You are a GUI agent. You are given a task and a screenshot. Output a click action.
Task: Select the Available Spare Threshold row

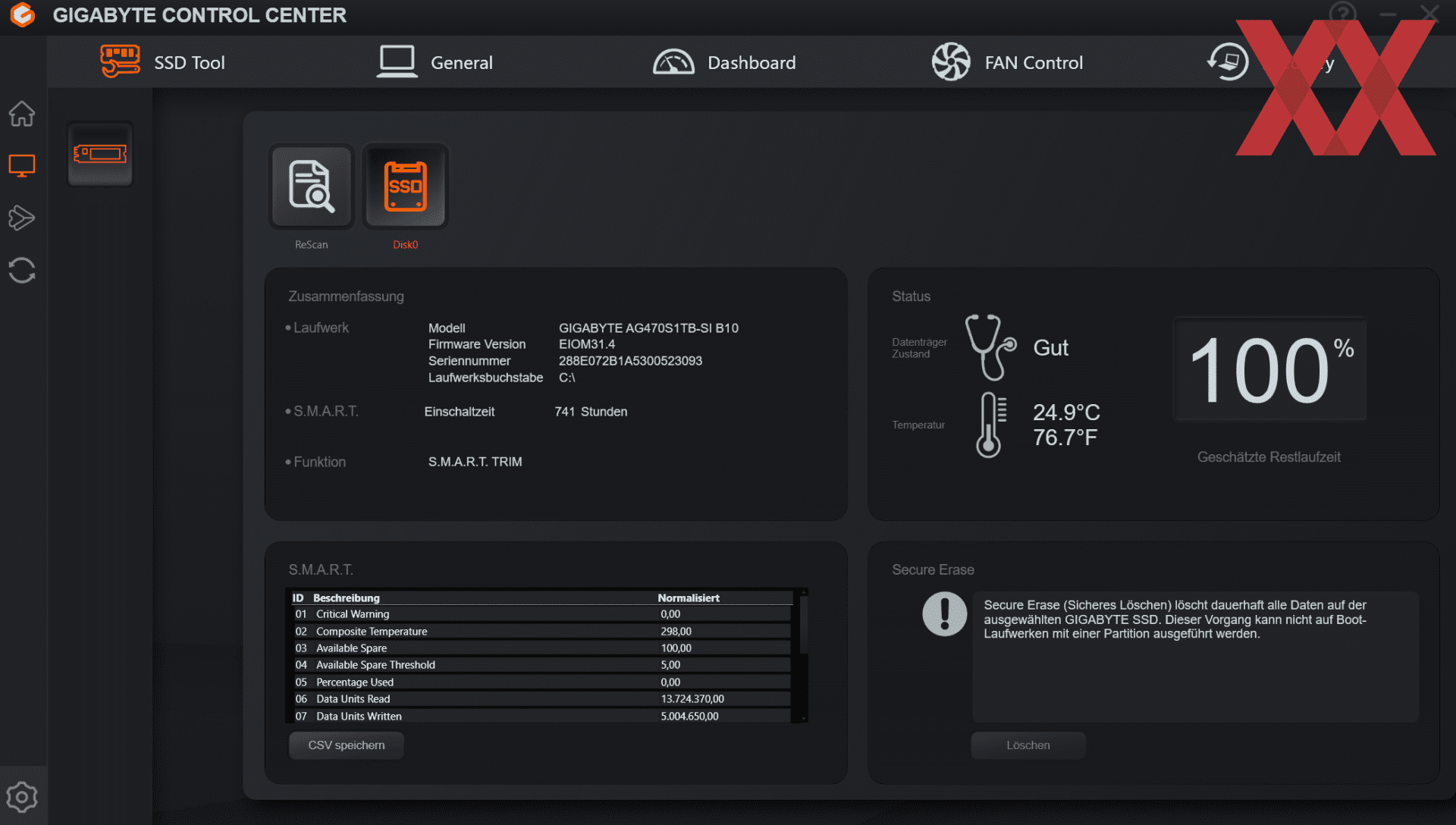coord(541,665)
